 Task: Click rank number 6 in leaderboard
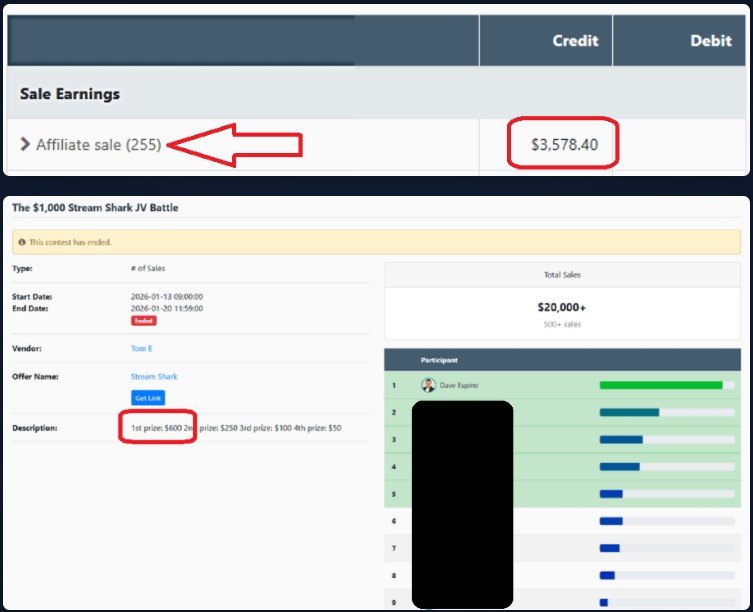tap(394, 521)
